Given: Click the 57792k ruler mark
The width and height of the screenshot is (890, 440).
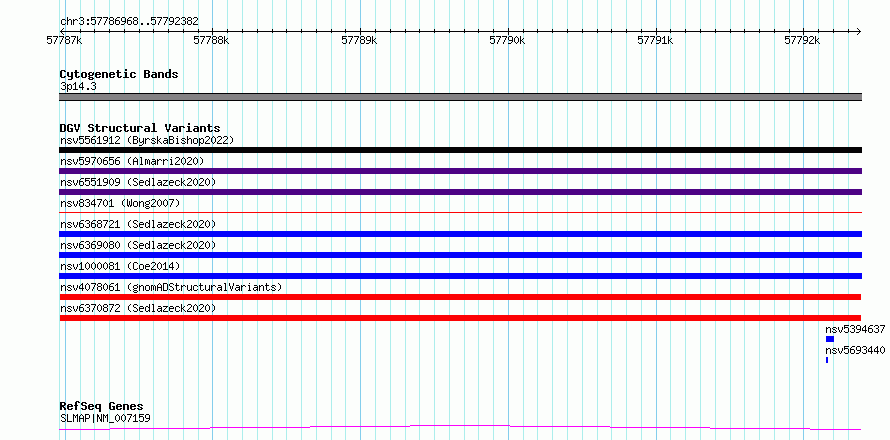Looking at the screenshot, I should (x=803, y=40).
